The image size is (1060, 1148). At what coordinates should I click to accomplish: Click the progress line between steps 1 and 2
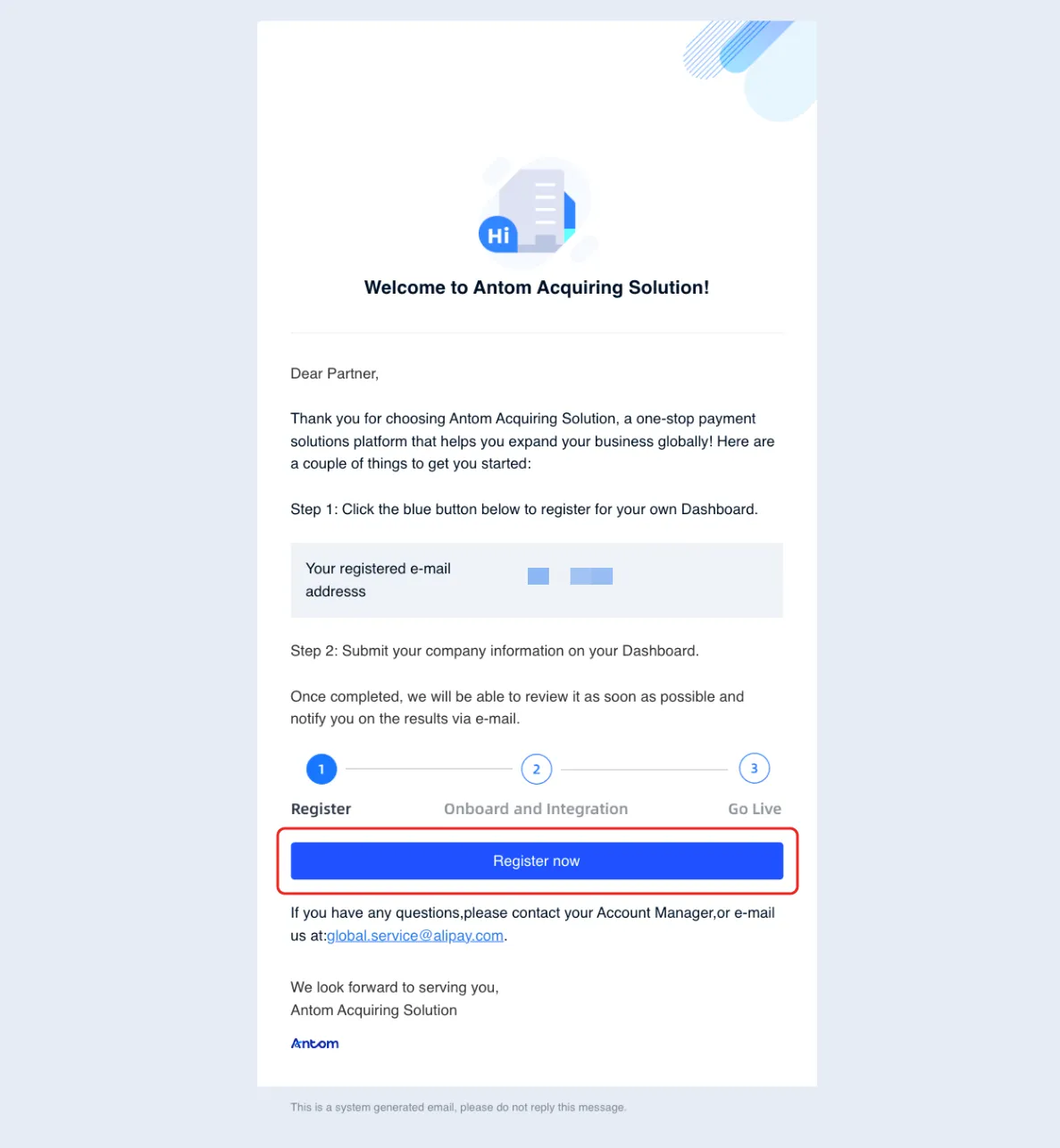(x=429, y=769)
